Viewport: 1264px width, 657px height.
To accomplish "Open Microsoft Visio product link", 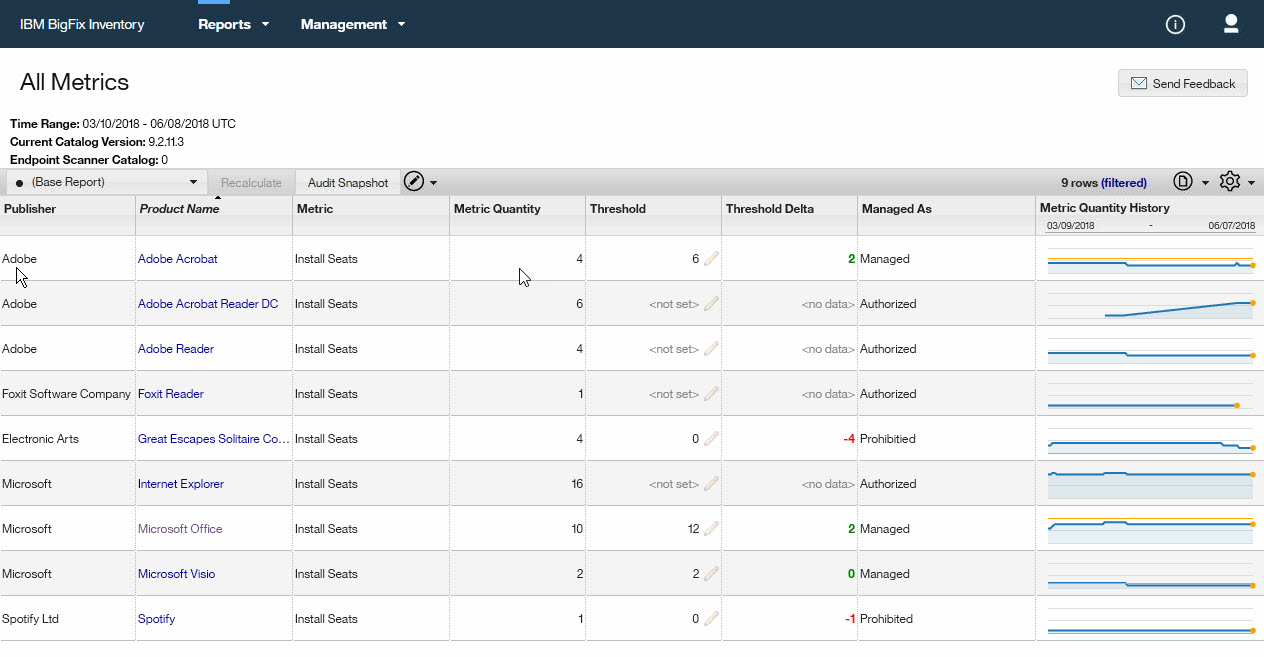I will pos(177,574).
